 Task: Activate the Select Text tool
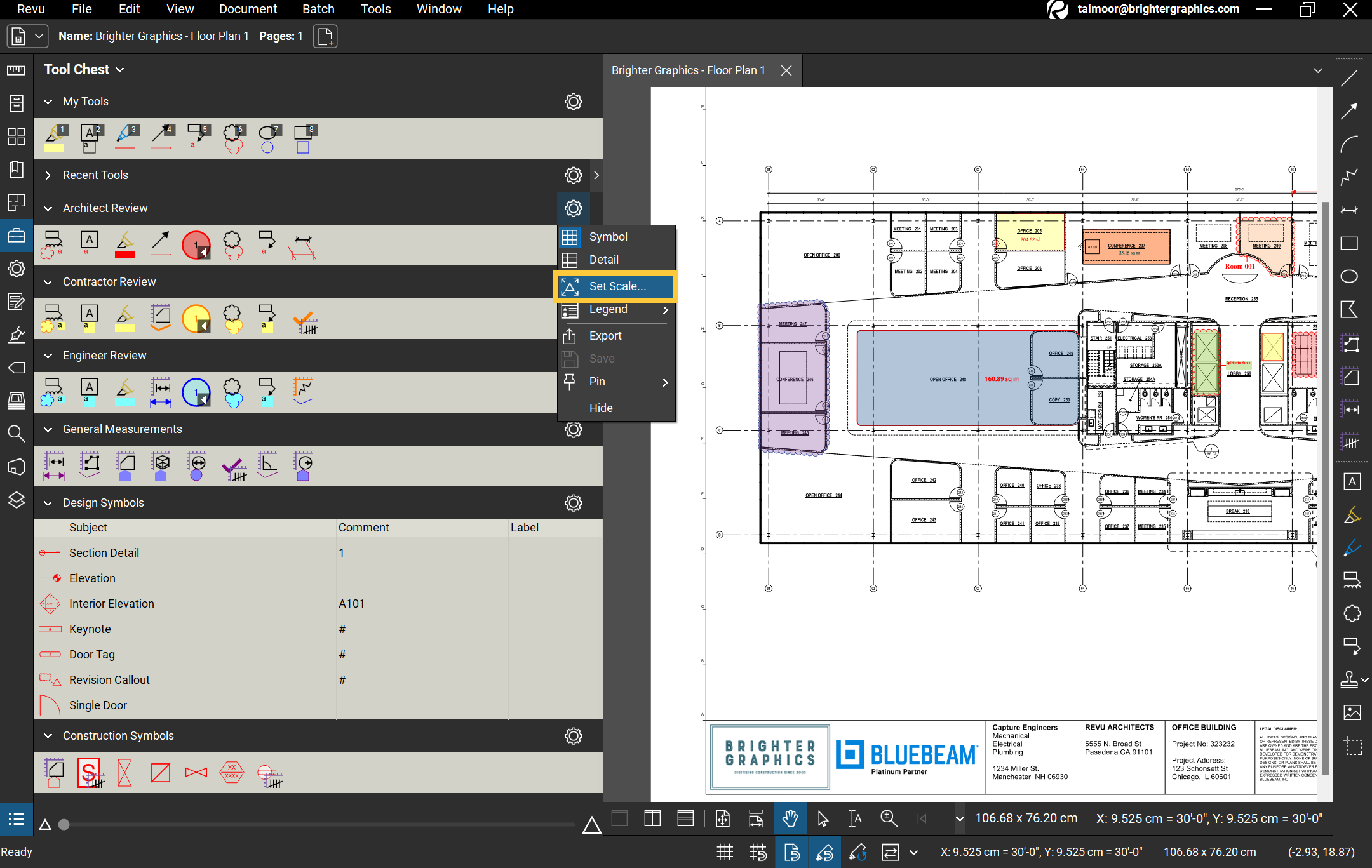click(855, 818)
